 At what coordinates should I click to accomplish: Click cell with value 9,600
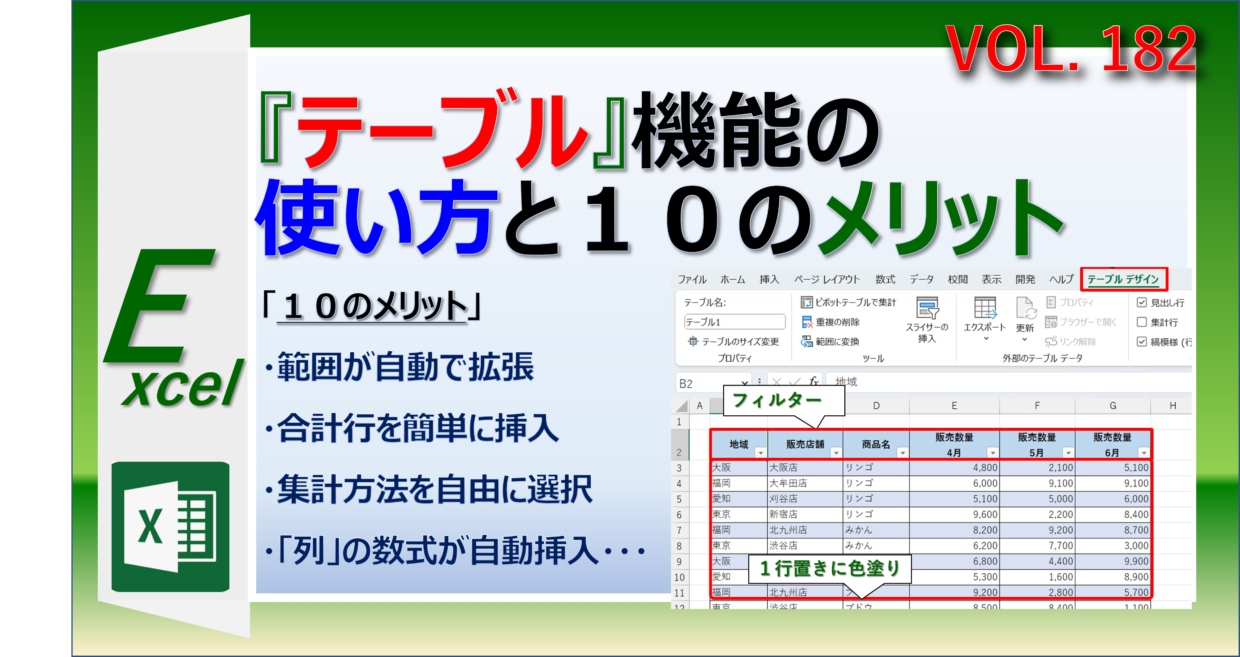(x=955, y=514)
